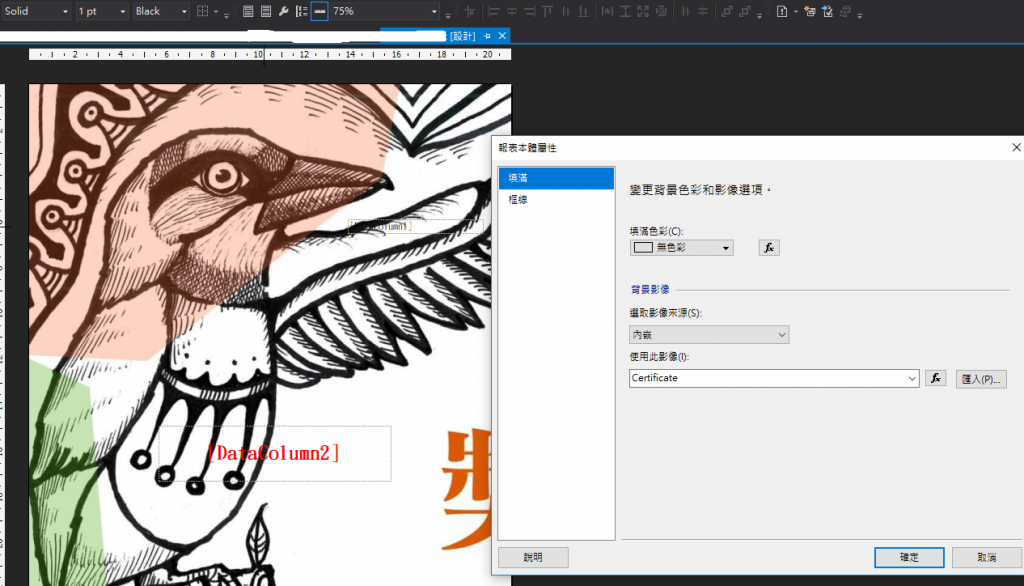Click the toolbar icon with a star

click(x=810, y=11)
